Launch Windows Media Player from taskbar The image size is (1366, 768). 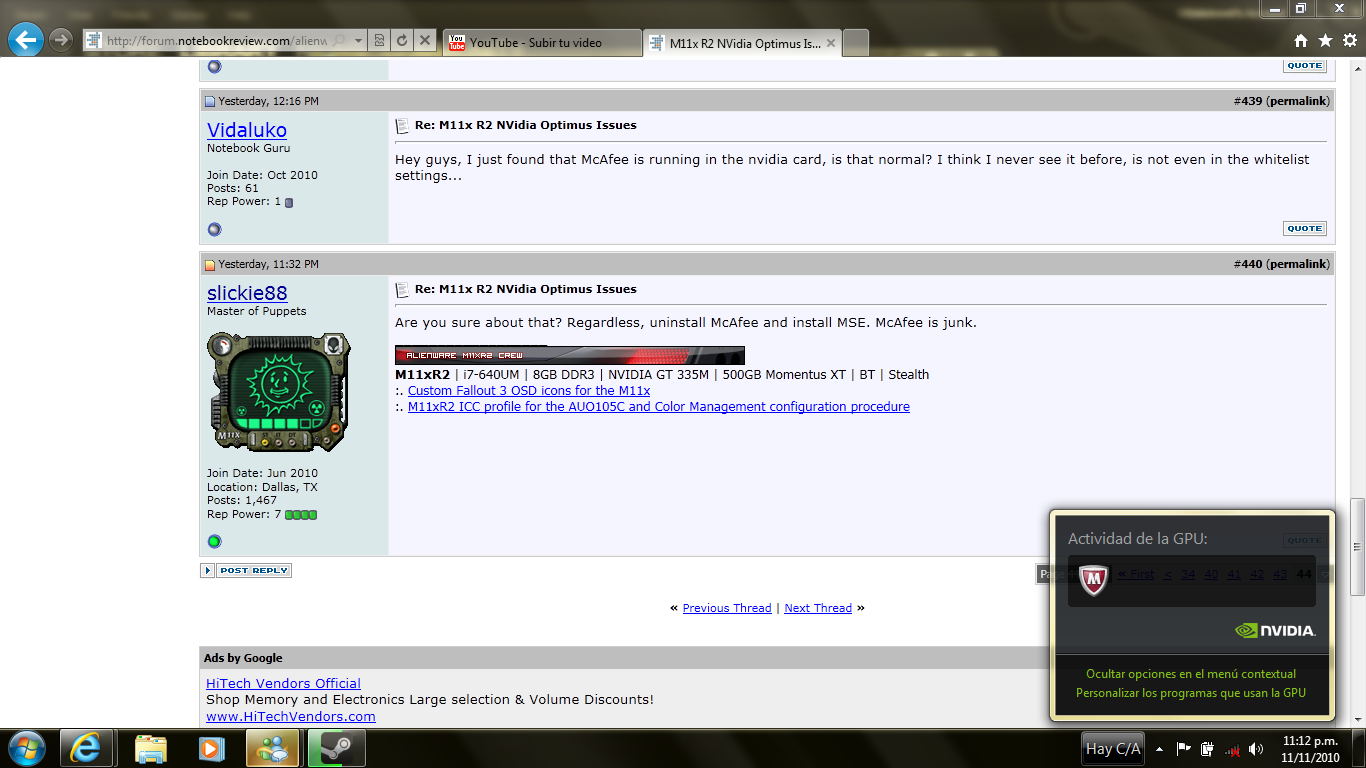[x=211, y=748]
